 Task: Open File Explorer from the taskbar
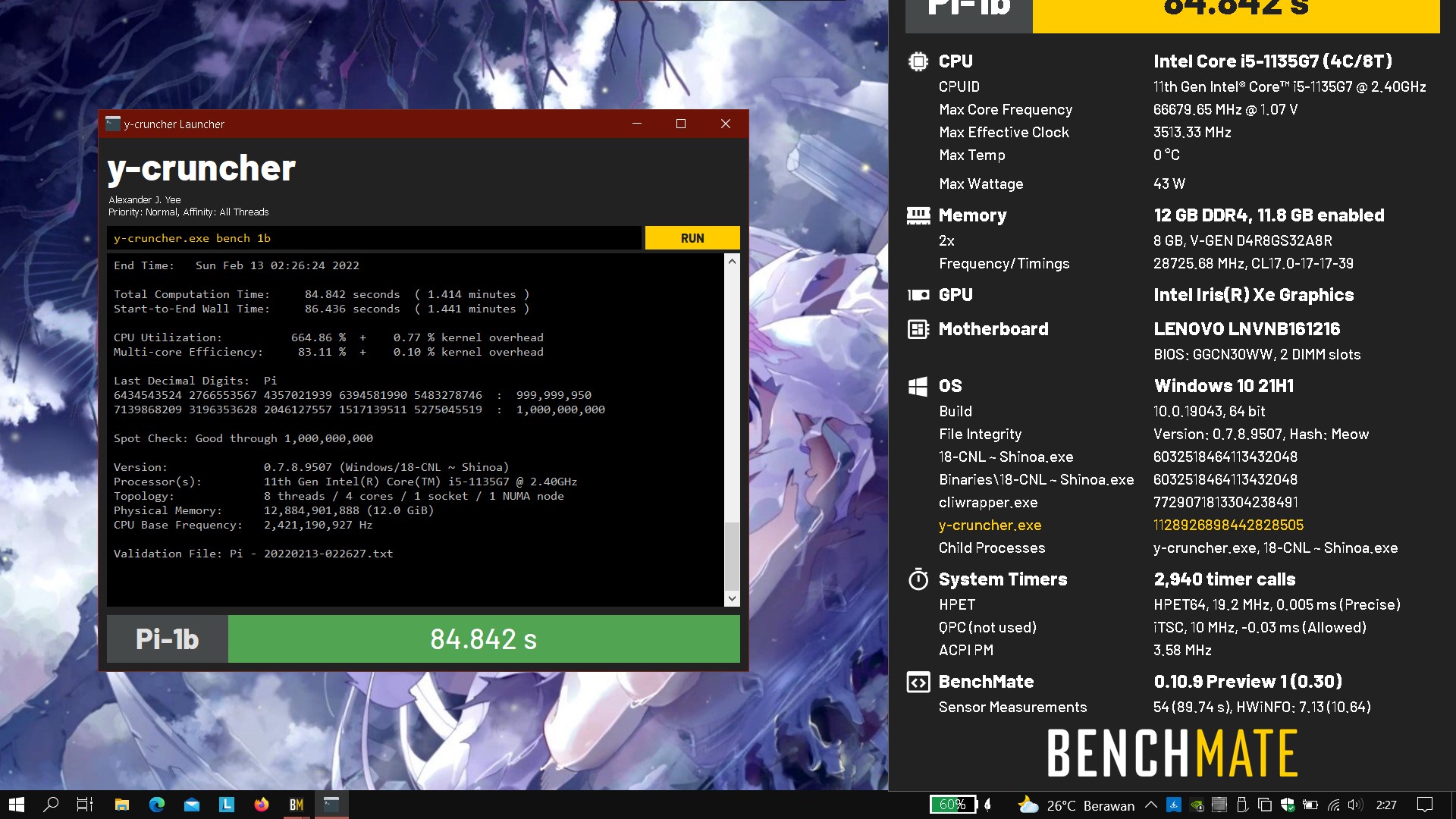121,805
